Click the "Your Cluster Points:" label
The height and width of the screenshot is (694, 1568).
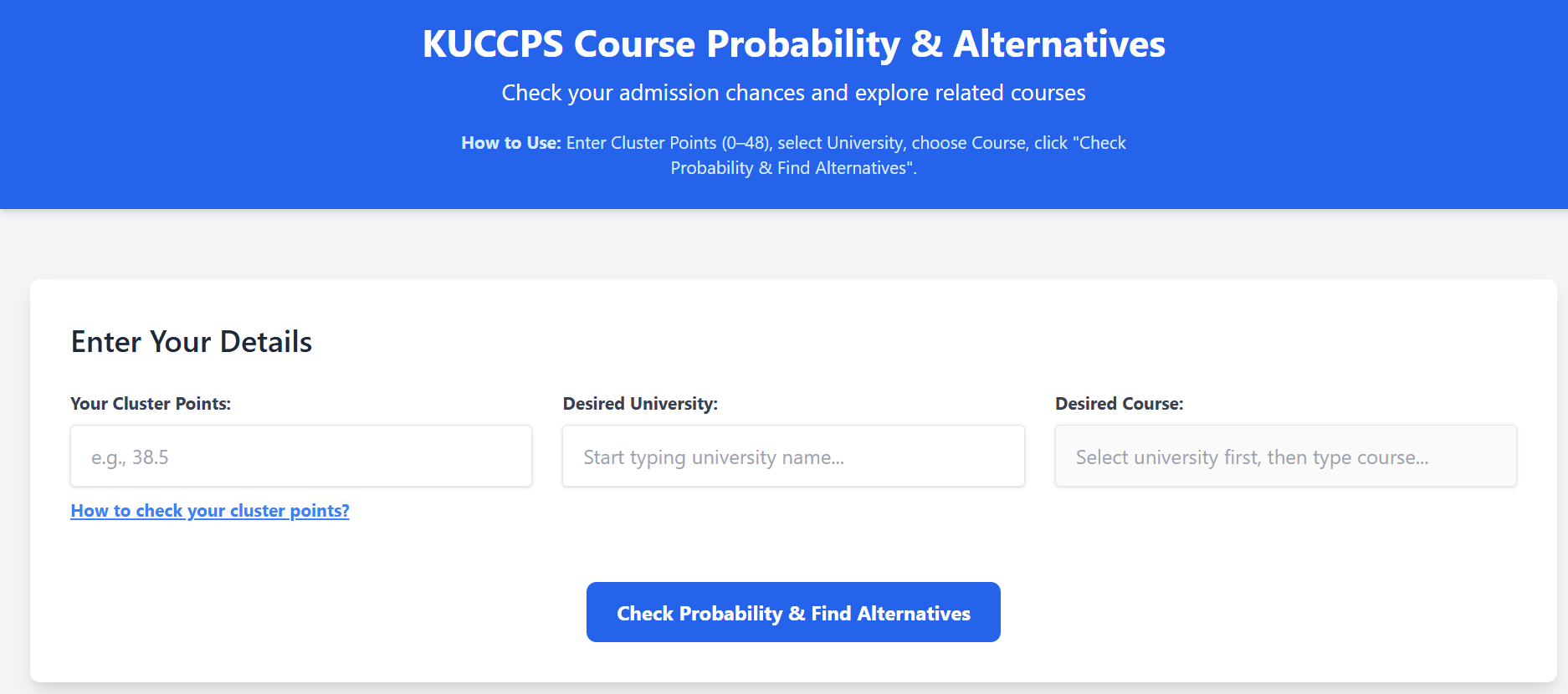pos(151,403)
